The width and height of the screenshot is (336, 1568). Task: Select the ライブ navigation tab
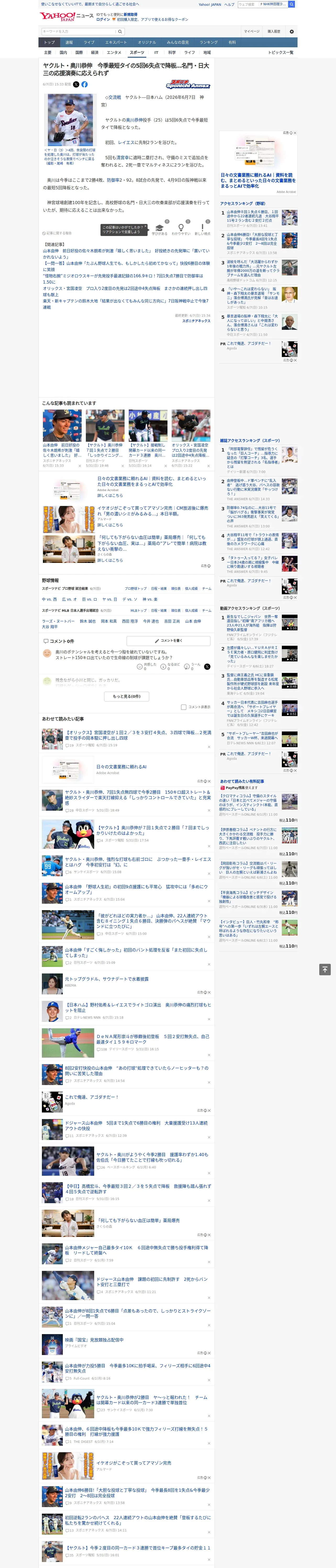pyautogui.click(x=89, y=43)
